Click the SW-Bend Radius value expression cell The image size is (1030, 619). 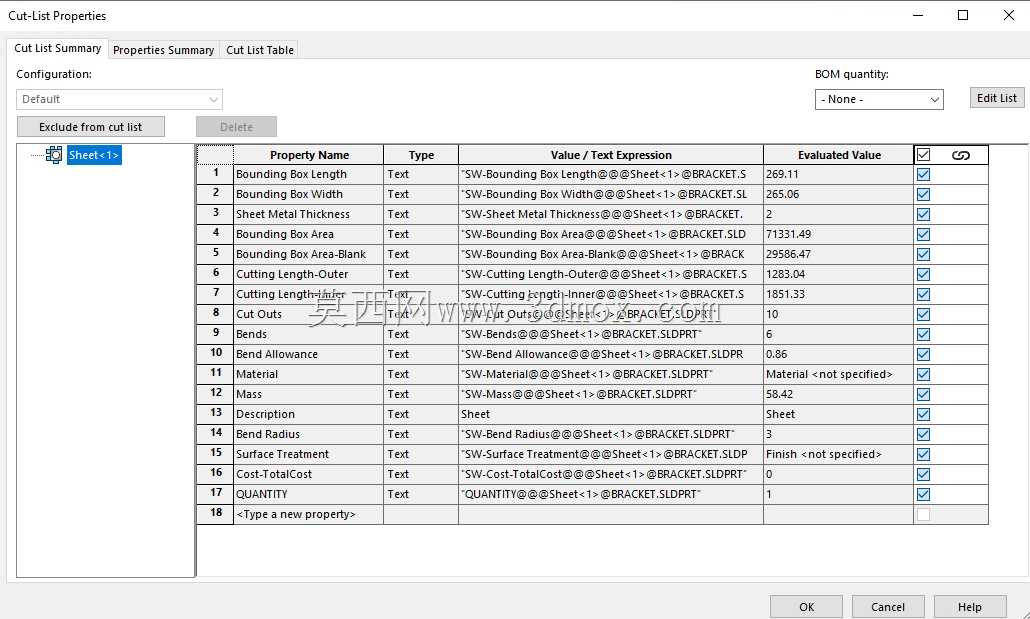click(611, 434)
